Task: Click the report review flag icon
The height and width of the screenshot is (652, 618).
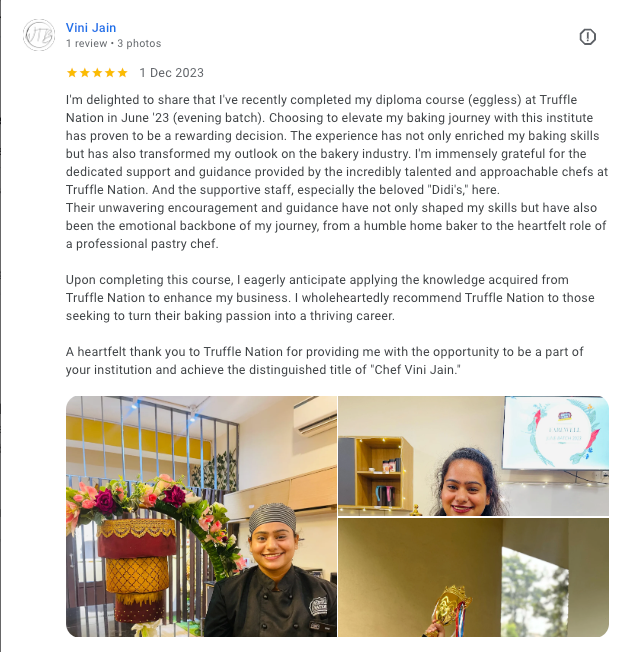Action: click(x=587, y=37)
